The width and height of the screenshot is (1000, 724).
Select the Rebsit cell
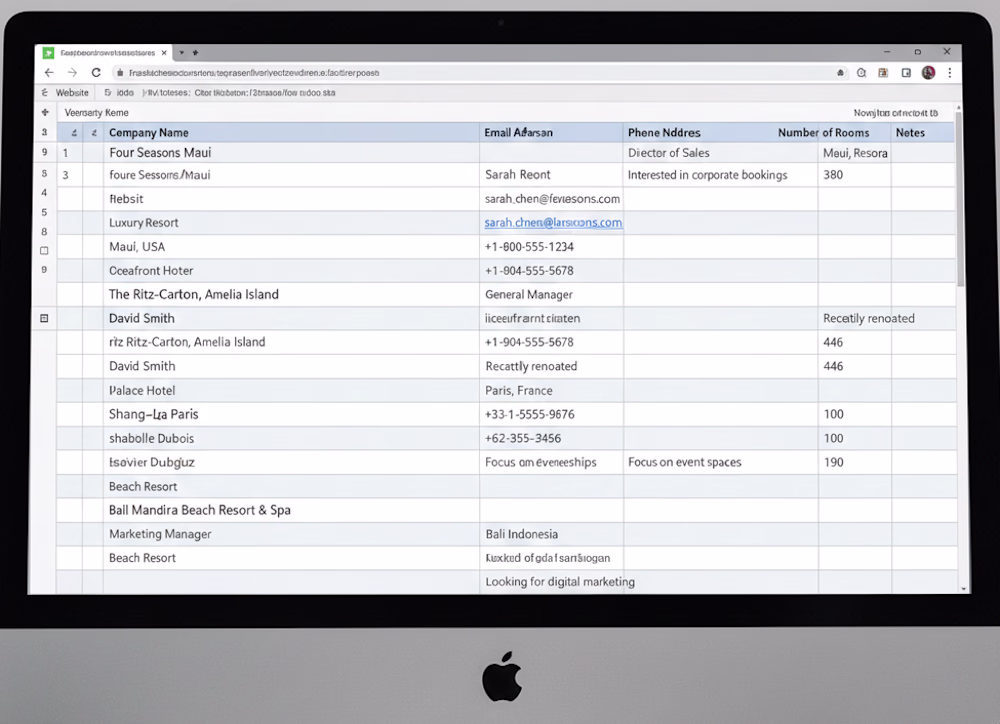(x=291, y=199)
